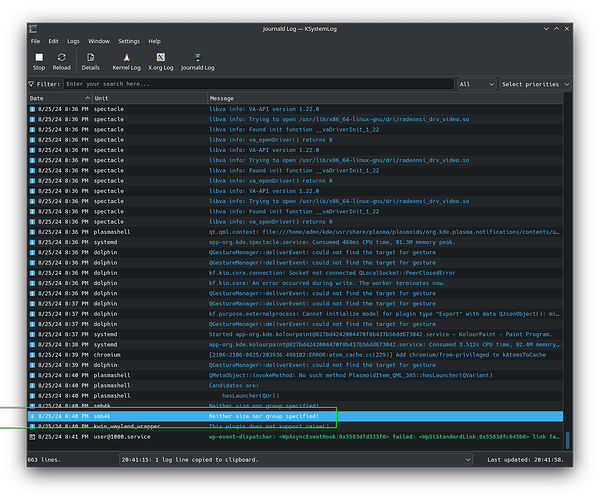This screenshot has width=601, height=500.
Task: Click the info icon on the chromium row
Action: coord(32,355)
